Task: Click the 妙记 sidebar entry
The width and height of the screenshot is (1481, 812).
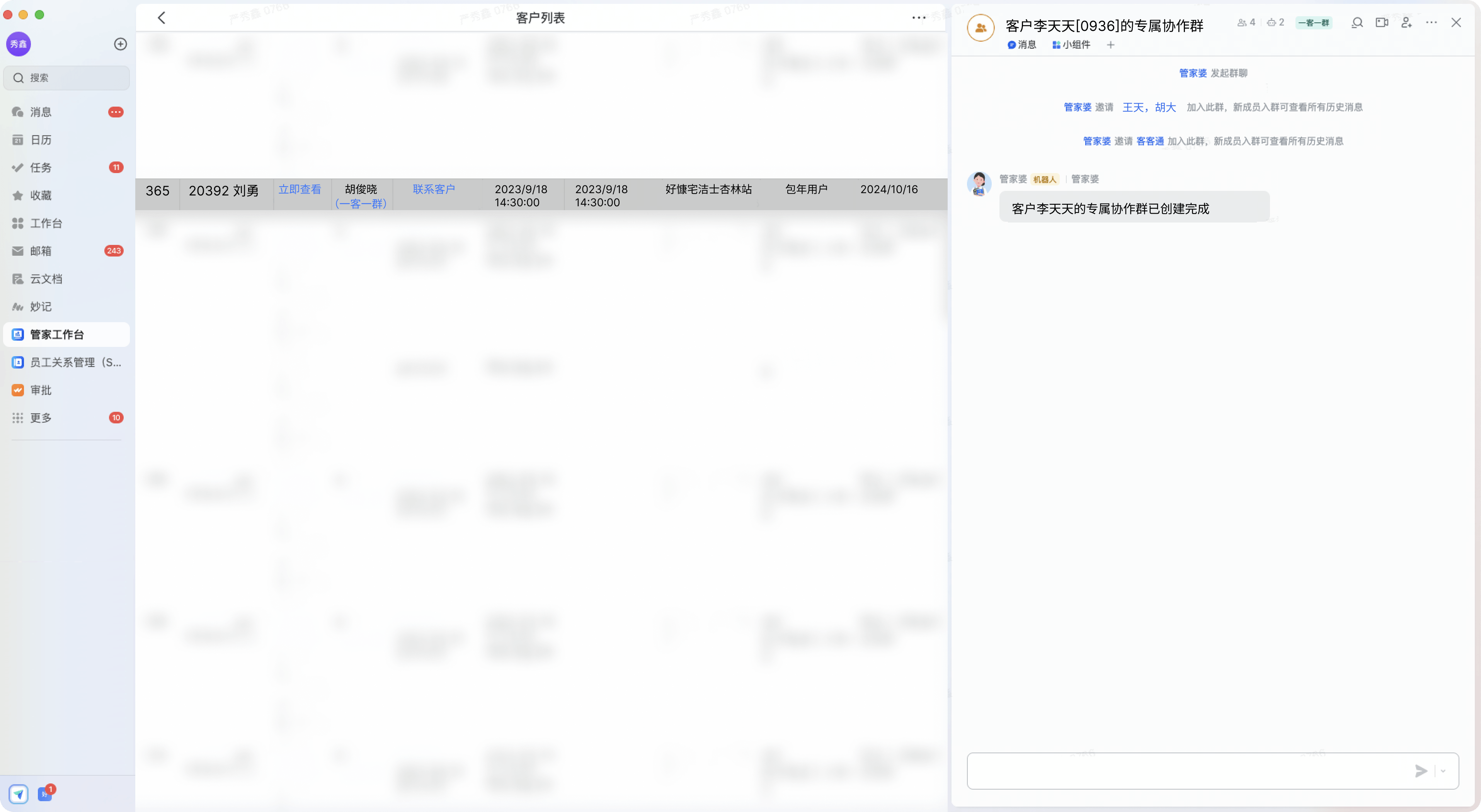Action: tap(40, 306)
